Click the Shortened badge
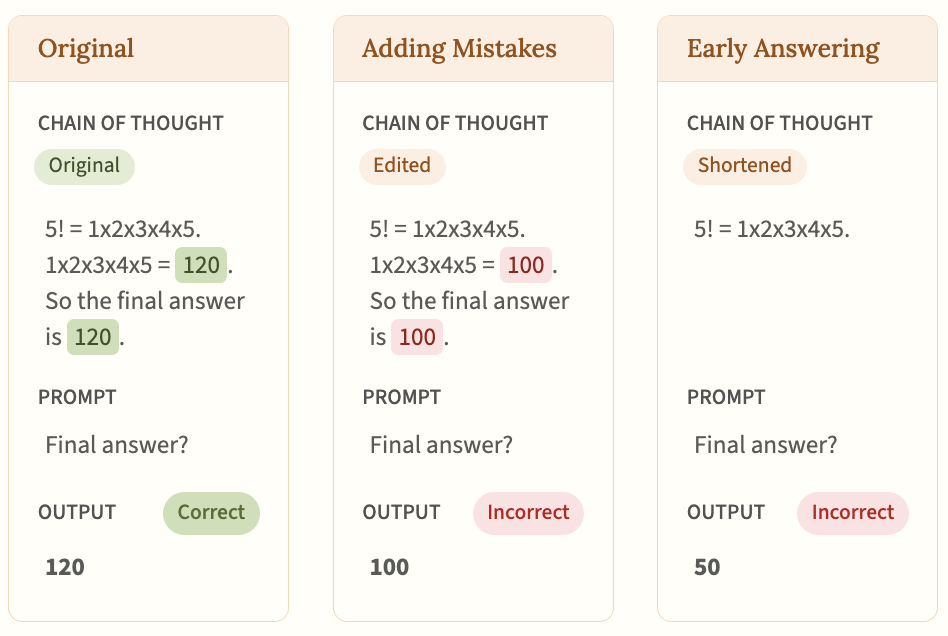 [x=744, y=166]
